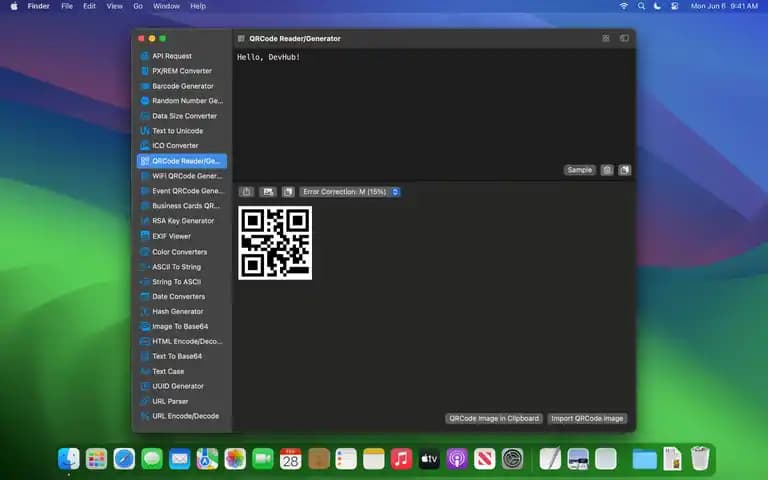Viewport: 768px width, 480px height.
Task: Toggle the sidebar panel icon in the title bar
Action: coord(624,38)
